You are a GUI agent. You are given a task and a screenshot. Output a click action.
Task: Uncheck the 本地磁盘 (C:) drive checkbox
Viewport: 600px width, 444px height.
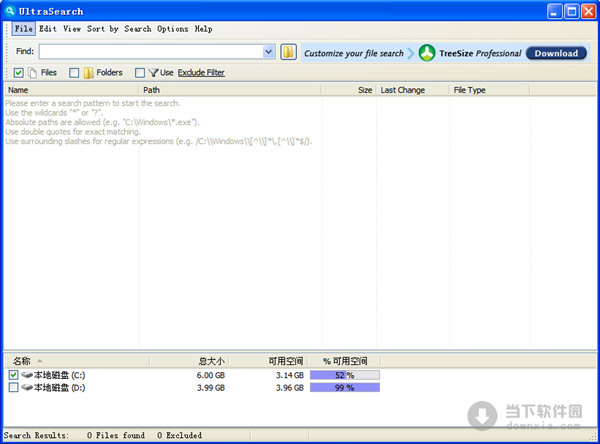pyautogui.click(x=13, y=375)
